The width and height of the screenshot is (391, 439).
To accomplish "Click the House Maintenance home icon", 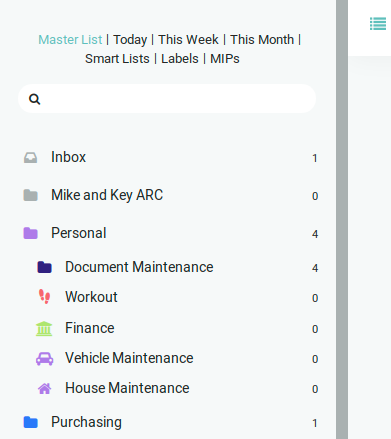I will pyautogui.click(x=44, y=389).
